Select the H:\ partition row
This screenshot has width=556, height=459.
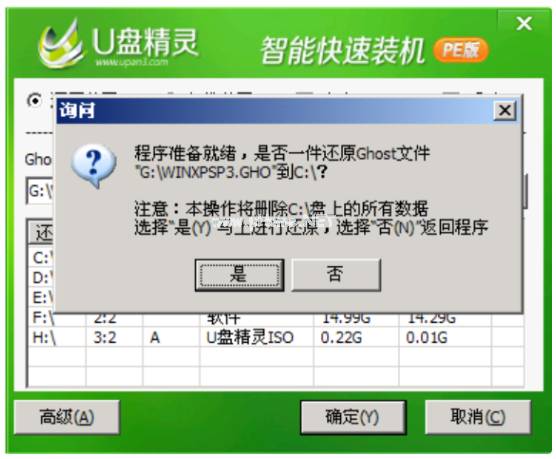(x=276, y=337)
